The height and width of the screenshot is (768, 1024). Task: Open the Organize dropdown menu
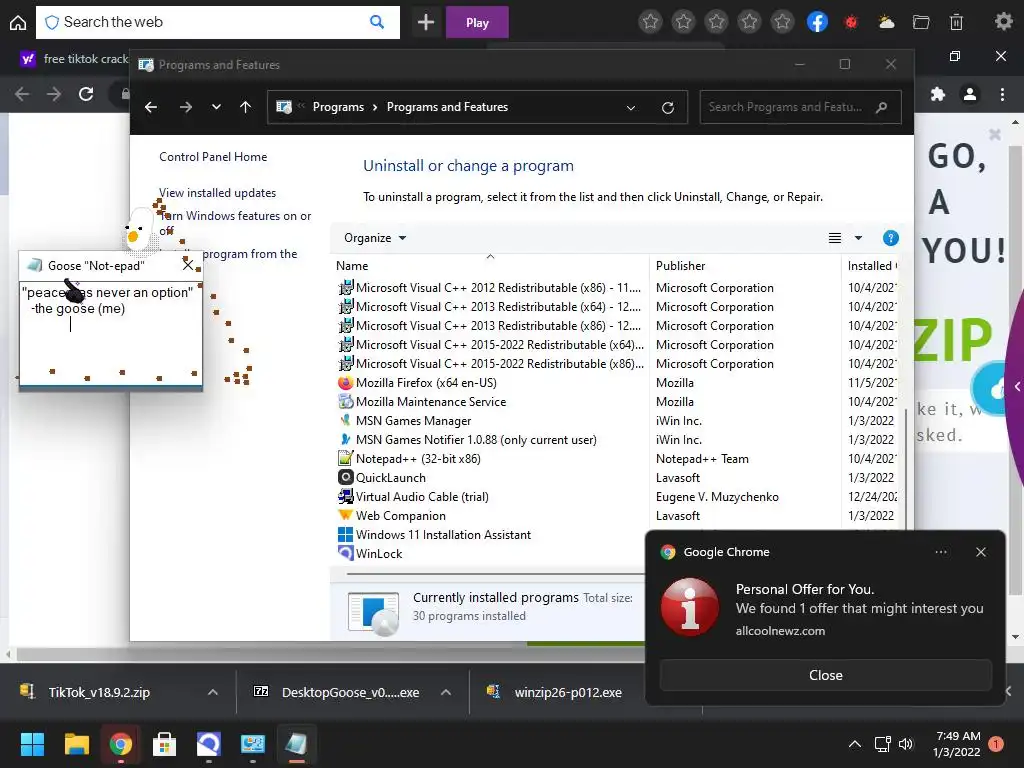point(375,238)
